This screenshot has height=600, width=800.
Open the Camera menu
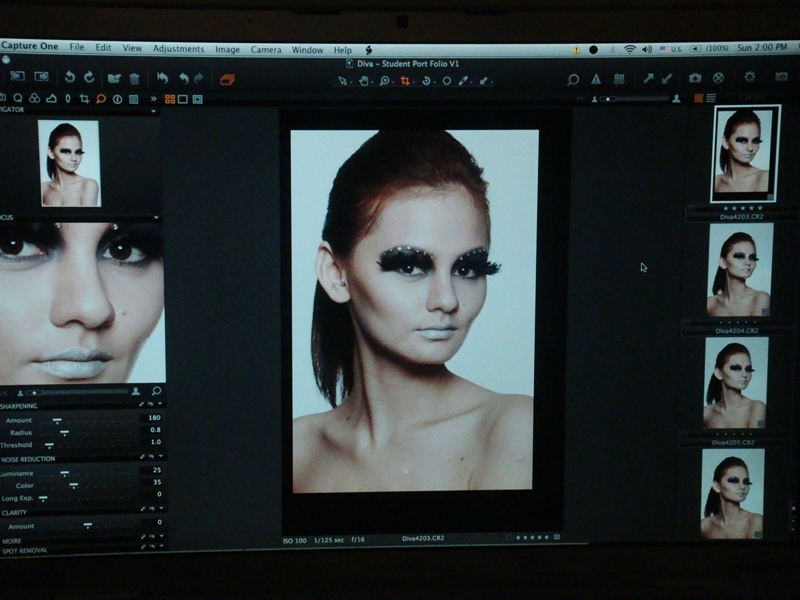pos(266,49)
